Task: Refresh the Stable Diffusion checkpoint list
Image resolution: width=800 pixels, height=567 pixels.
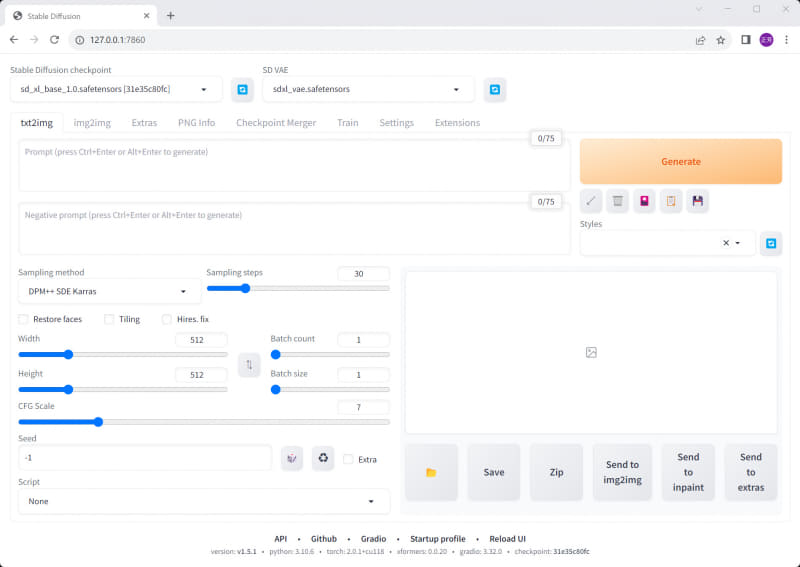Action: 242,90
